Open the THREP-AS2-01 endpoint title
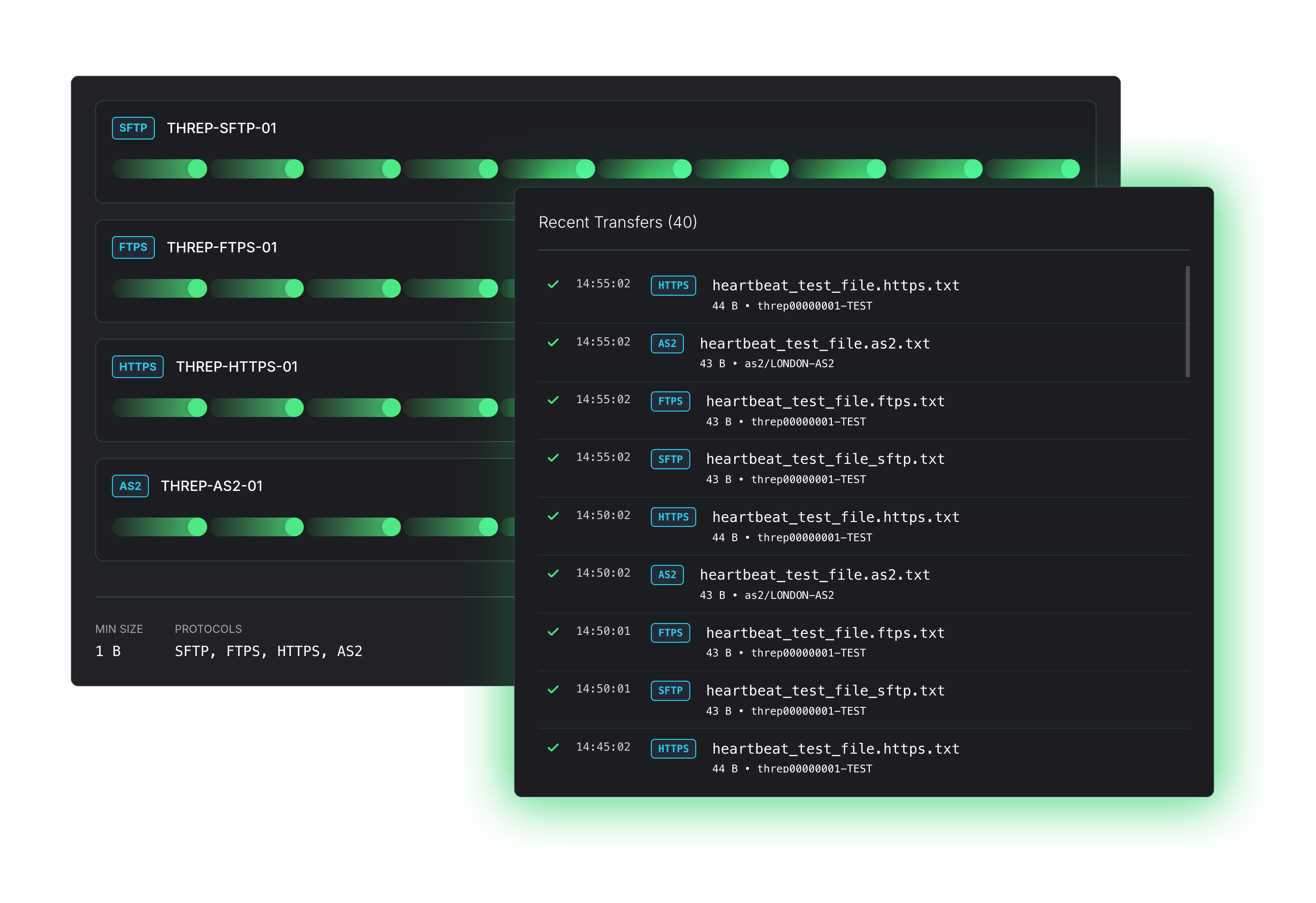 coord(212,486)
